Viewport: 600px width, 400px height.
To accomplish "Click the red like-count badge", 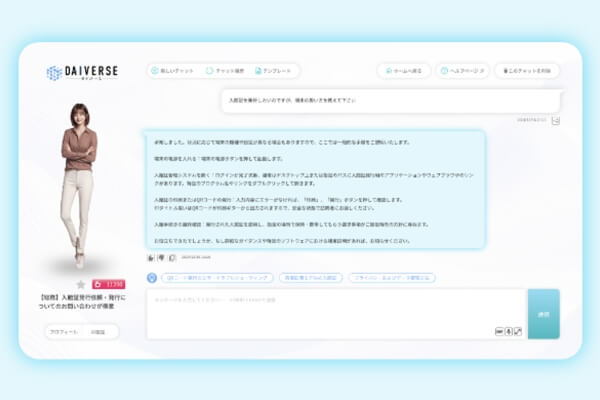I will 108,284.
